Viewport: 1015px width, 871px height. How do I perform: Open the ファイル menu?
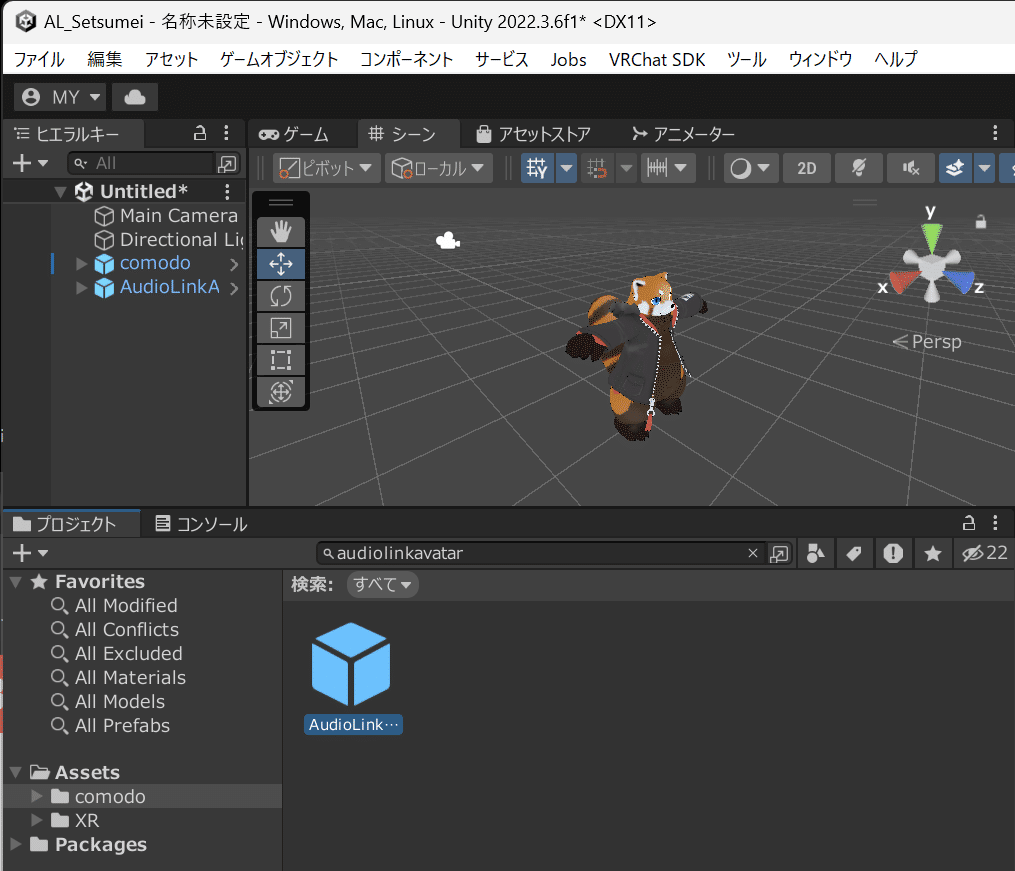[39, 60]
